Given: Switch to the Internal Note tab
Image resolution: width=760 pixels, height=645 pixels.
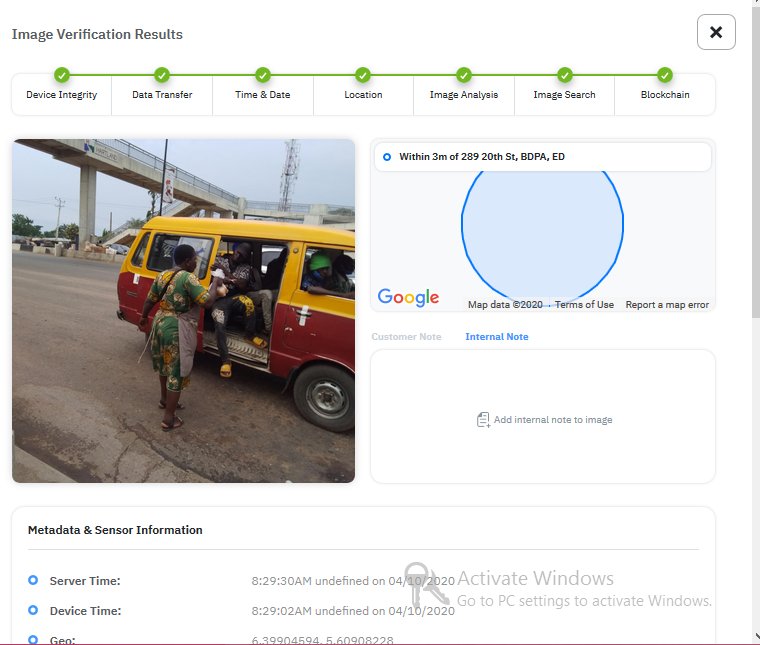Looking at the screenshot, I should coord(497,337).
